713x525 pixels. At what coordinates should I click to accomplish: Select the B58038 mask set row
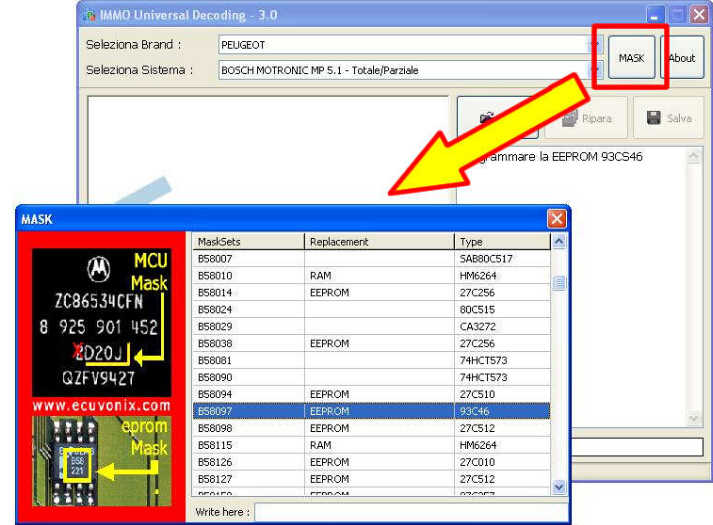372,343
